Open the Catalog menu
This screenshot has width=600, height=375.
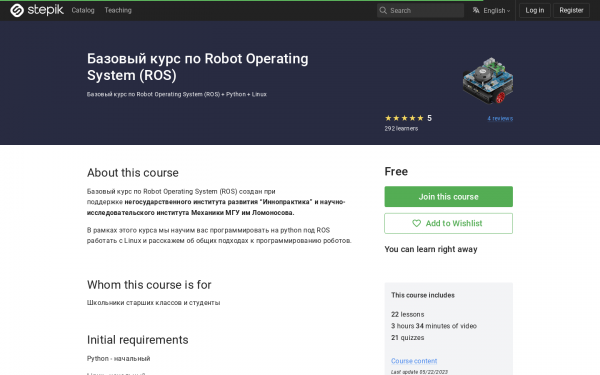(83, 10)
